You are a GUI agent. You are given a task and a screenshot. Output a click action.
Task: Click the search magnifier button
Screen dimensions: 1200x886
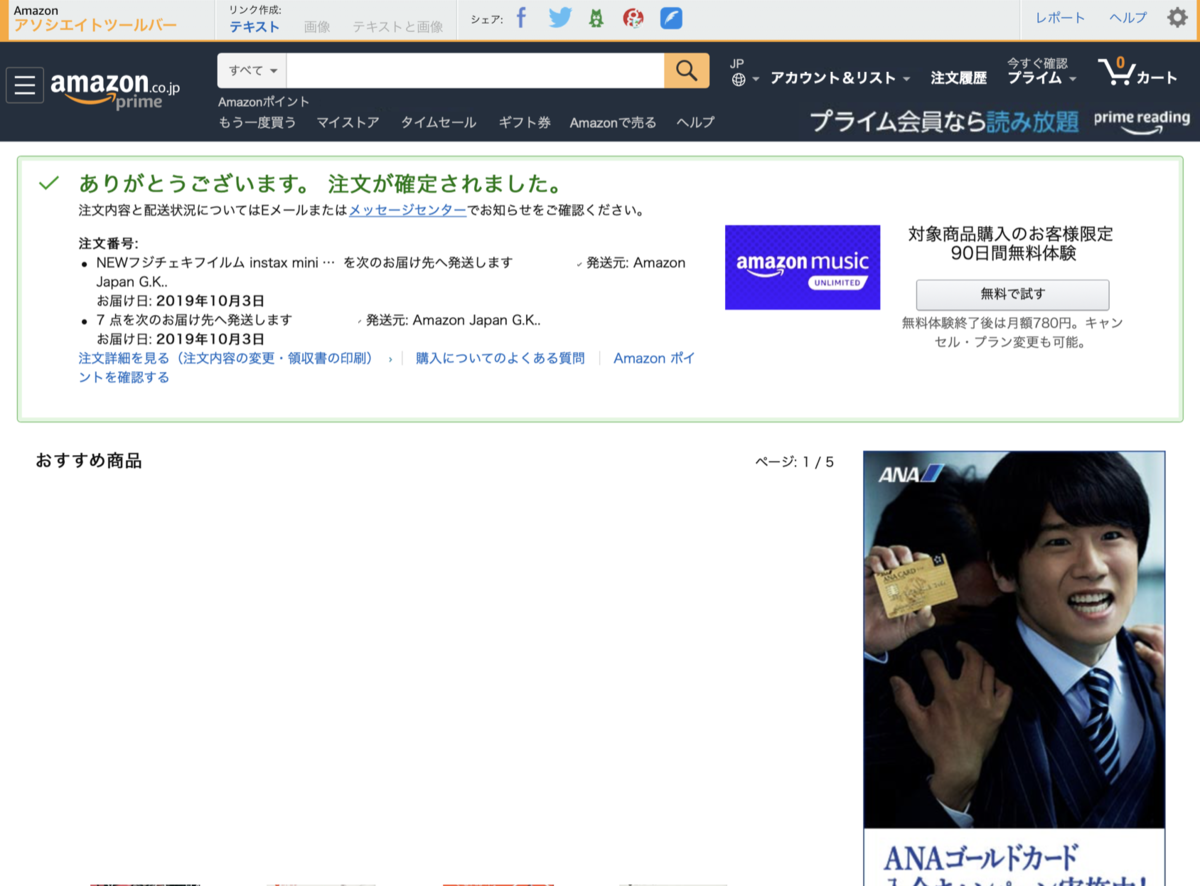[686, 70]
